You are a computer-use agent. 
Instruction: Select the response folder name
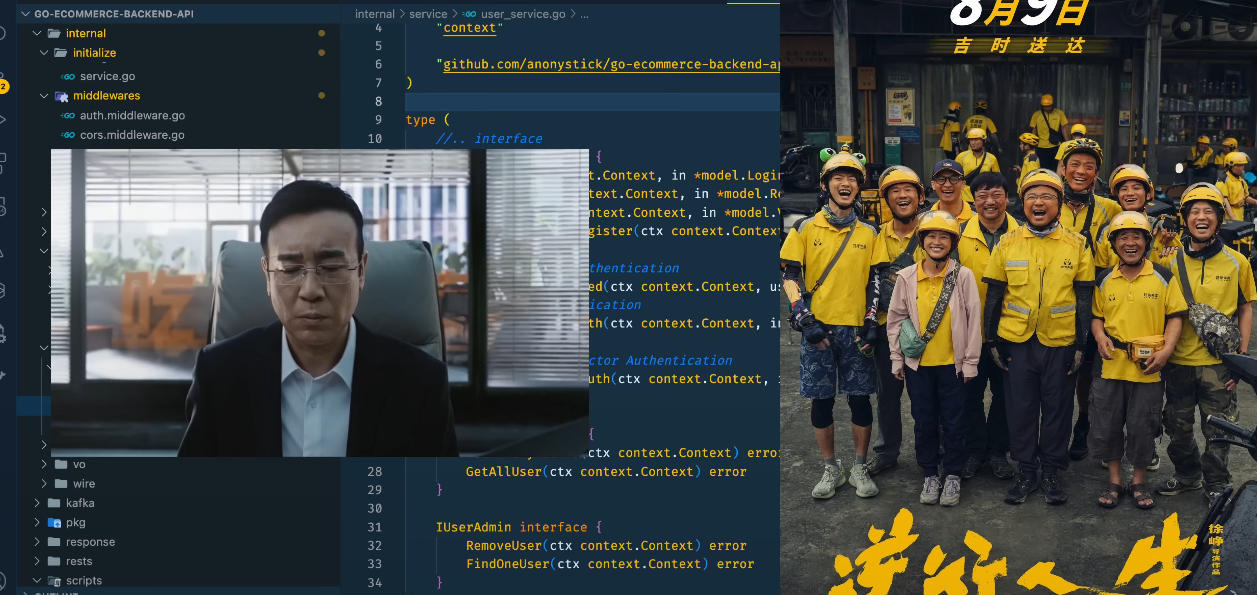coord(91,542)
